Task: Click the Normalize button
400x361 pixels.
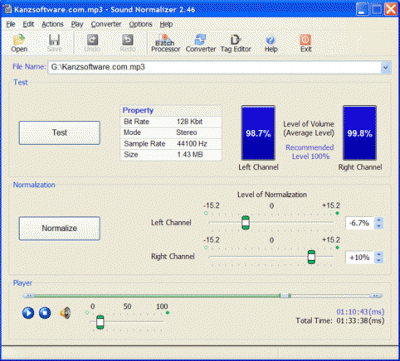Action: point(59,228)
